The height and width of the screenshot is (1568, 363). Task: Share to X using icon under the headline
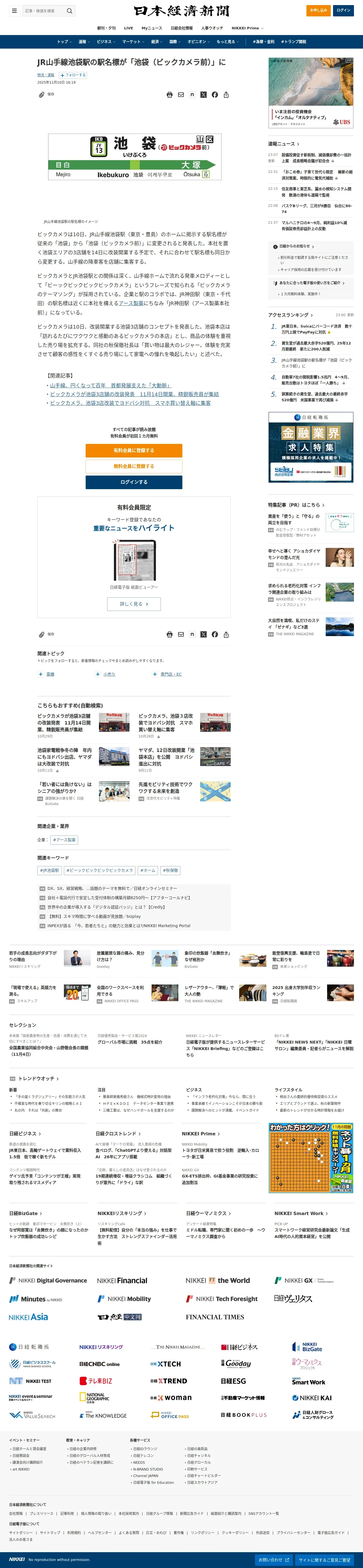204,95
